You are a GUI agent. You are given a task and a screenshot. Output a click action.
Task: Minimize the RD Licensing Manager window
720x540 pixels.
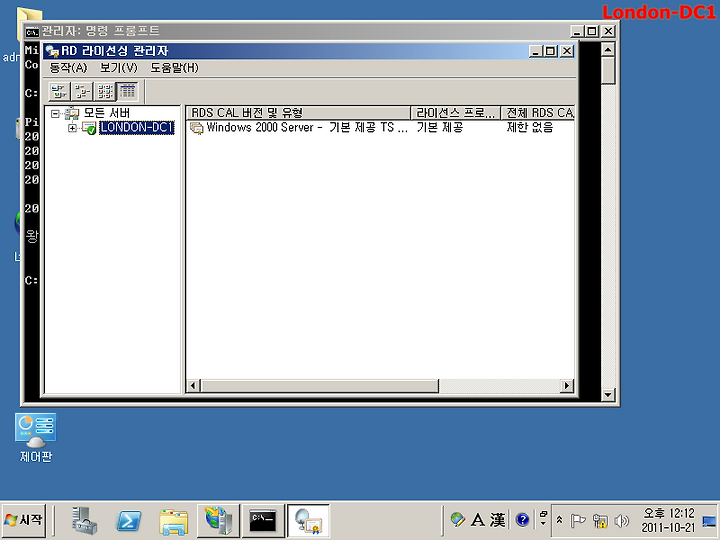tap(535, 51)
